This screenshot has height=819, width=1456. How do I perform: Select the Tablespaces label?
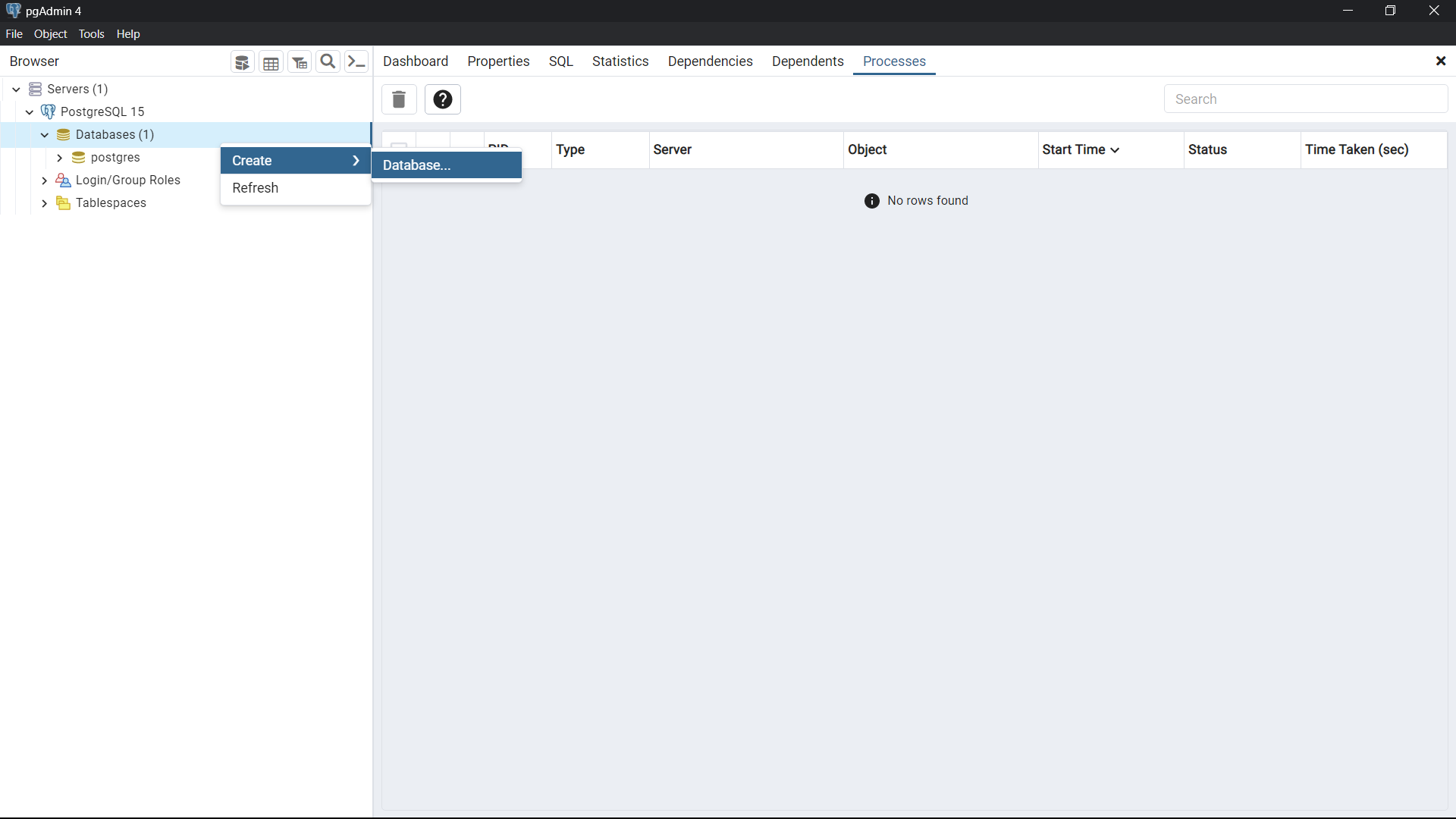[111, 203]
